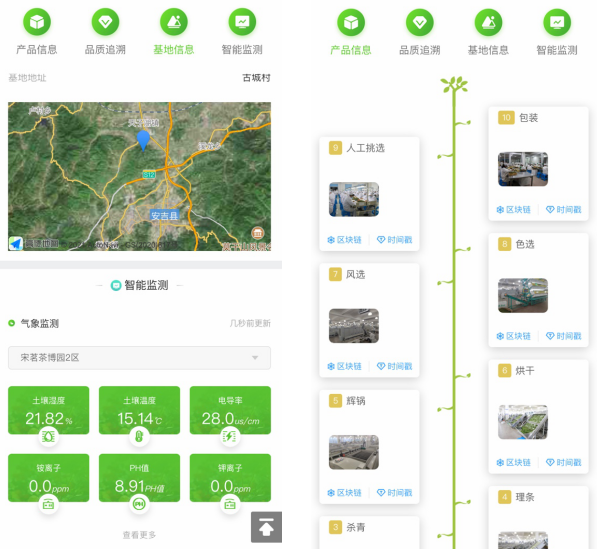Viewport: 600px width, 549px height.
Task: Open 区块链 link for 风选 step
Action: 344,367
